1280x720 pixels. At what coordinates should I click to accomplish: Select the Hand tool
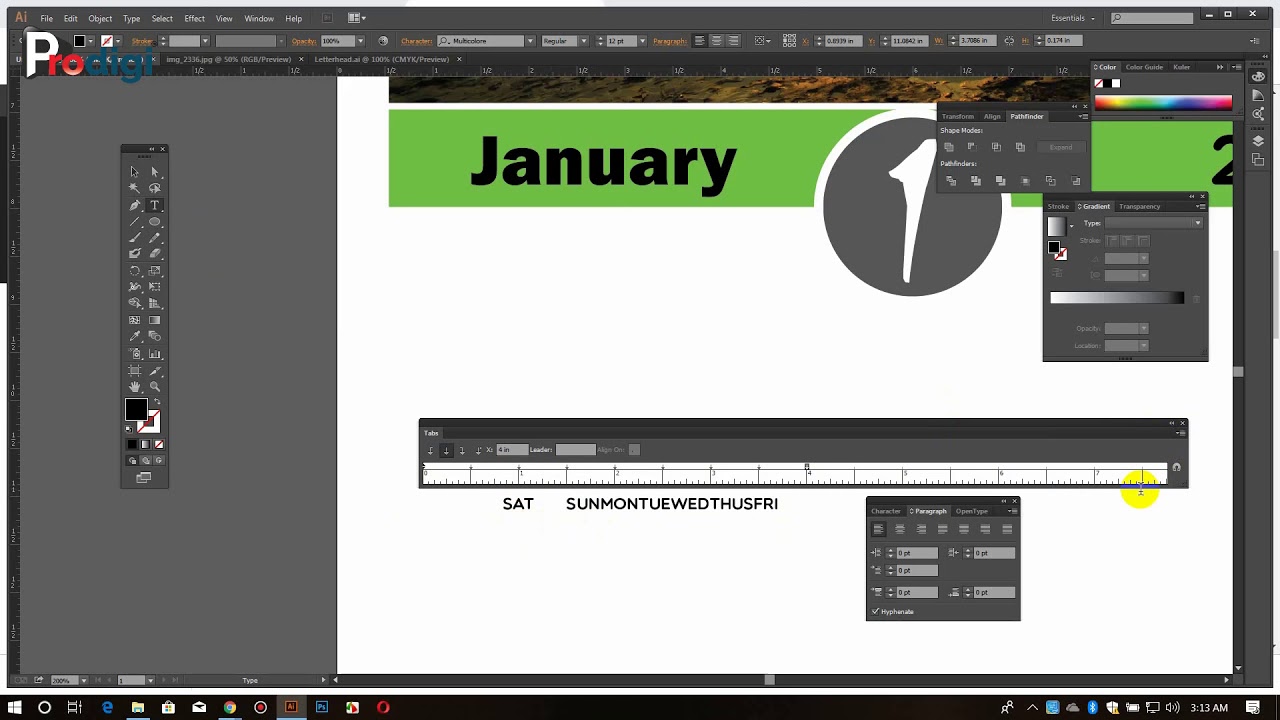click(x=135, y=387)
